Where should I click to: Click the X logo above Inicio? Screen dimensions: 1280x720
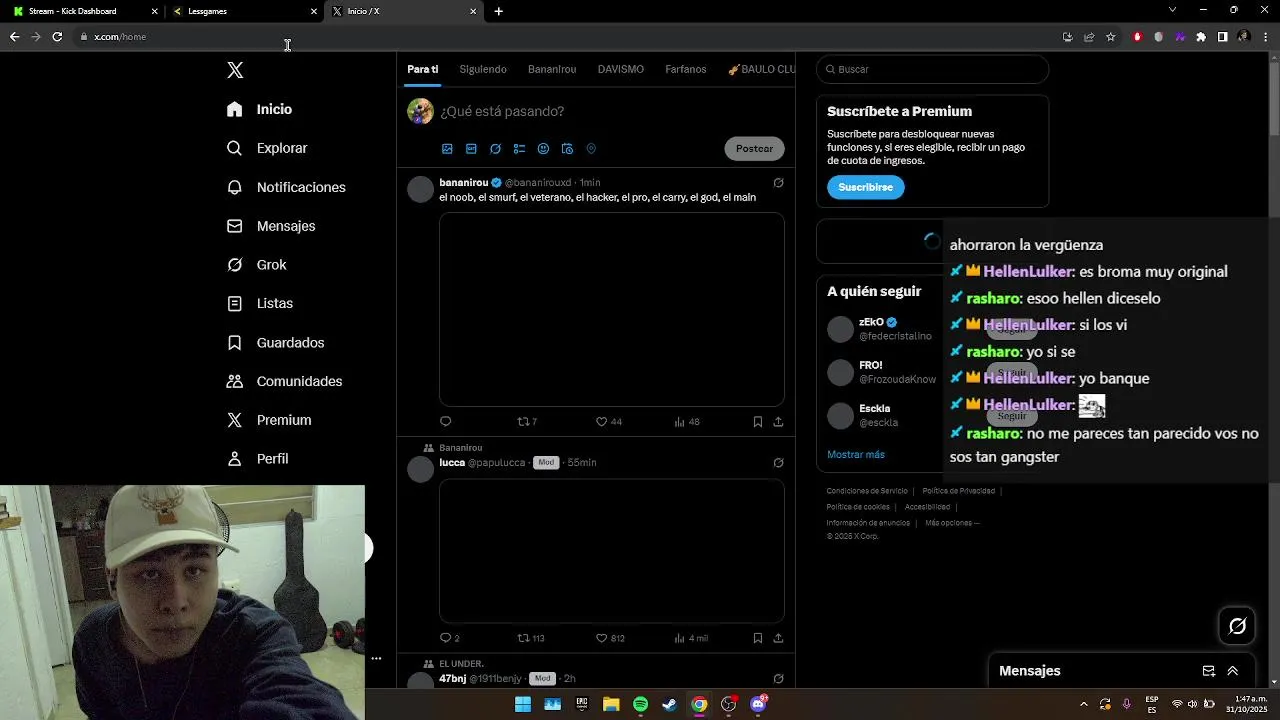(235, 70)
